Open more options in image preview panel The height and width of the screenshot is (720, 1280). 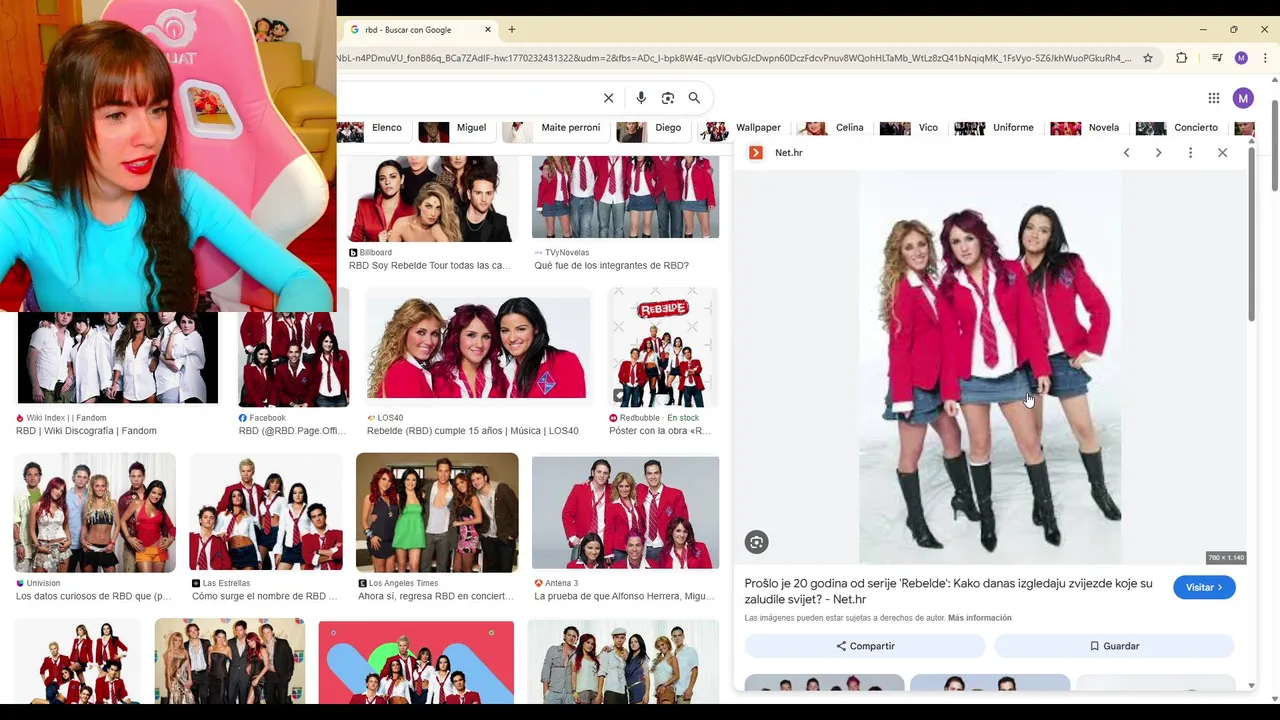pos(1190,153)
